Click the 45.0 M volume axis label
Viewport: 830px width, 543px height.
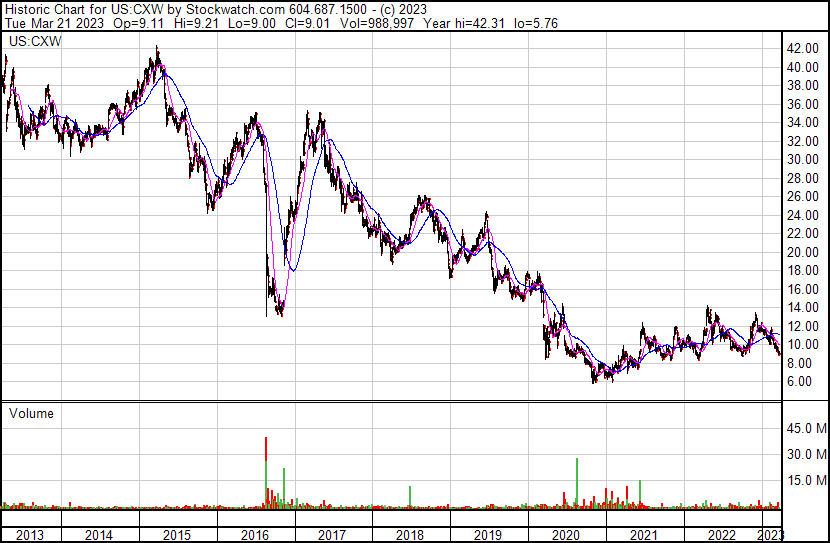(804, 429)
